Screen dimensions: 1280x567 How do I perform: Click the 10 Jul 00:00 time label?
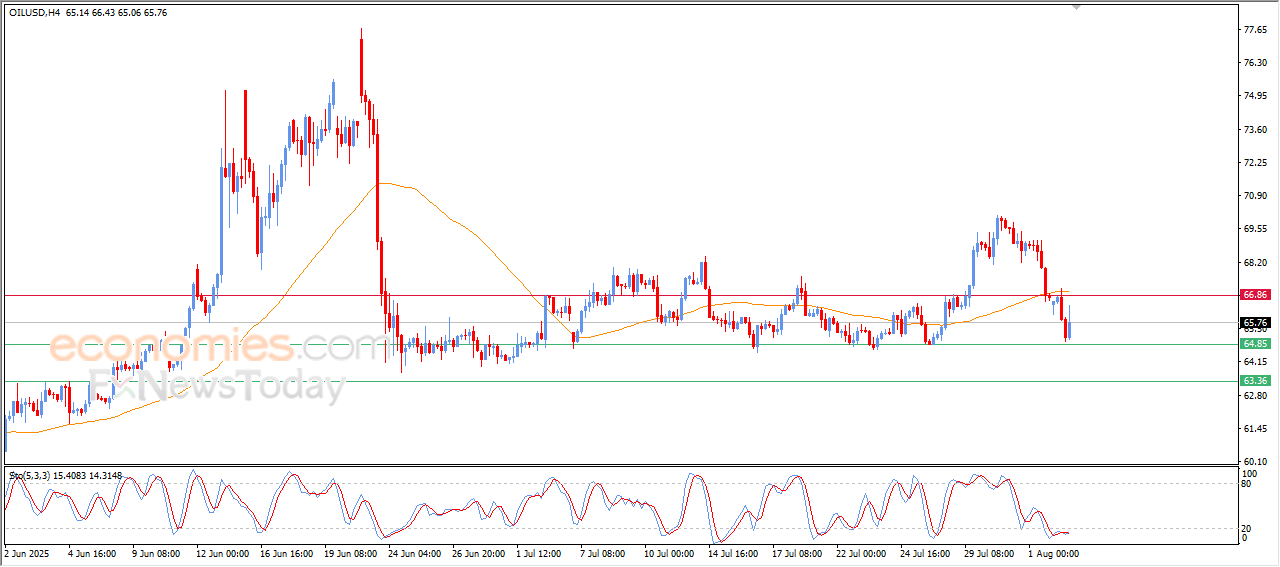(669, 553)
